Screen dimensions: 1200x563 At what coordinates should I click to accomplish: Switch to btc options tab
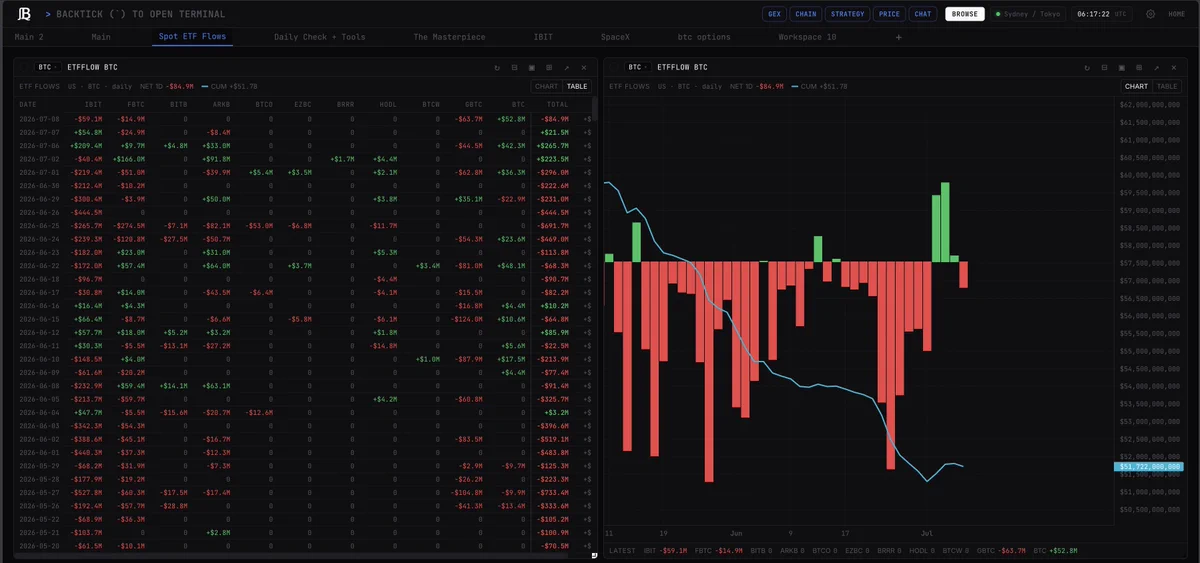pyautogui.click(x=704, y=37)
